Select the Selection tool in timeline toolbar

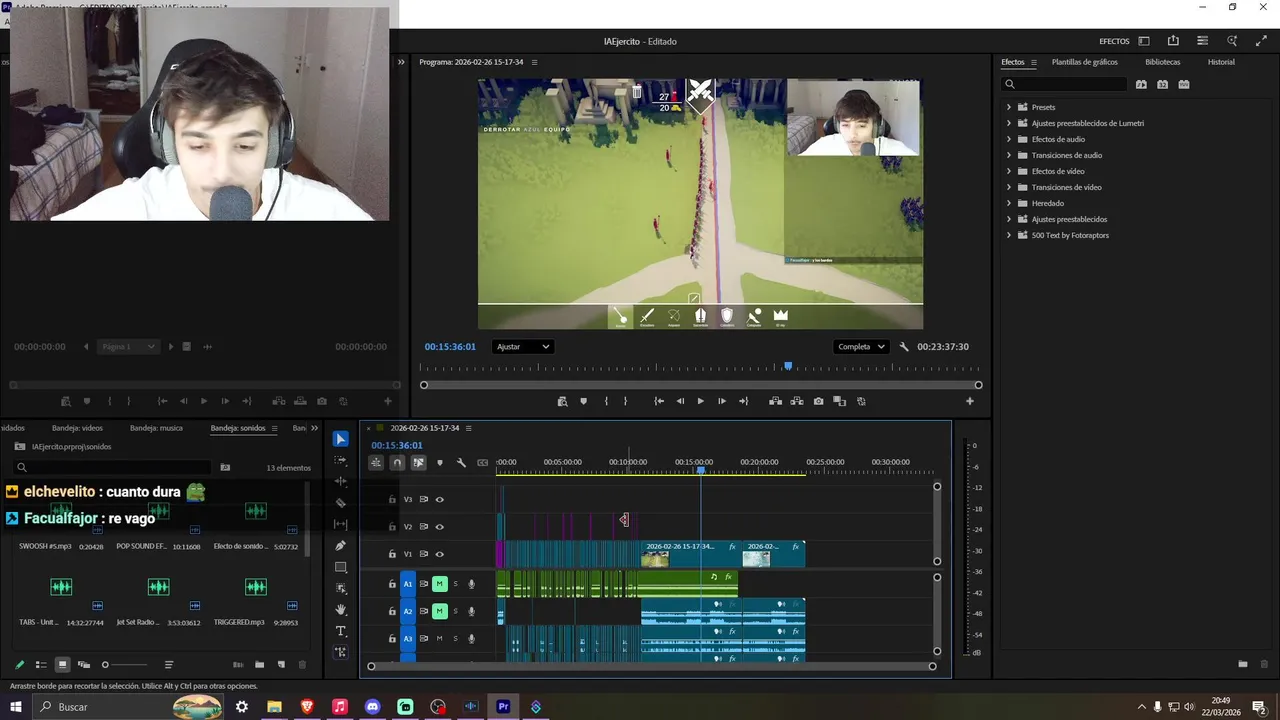[x=340, y=439]
